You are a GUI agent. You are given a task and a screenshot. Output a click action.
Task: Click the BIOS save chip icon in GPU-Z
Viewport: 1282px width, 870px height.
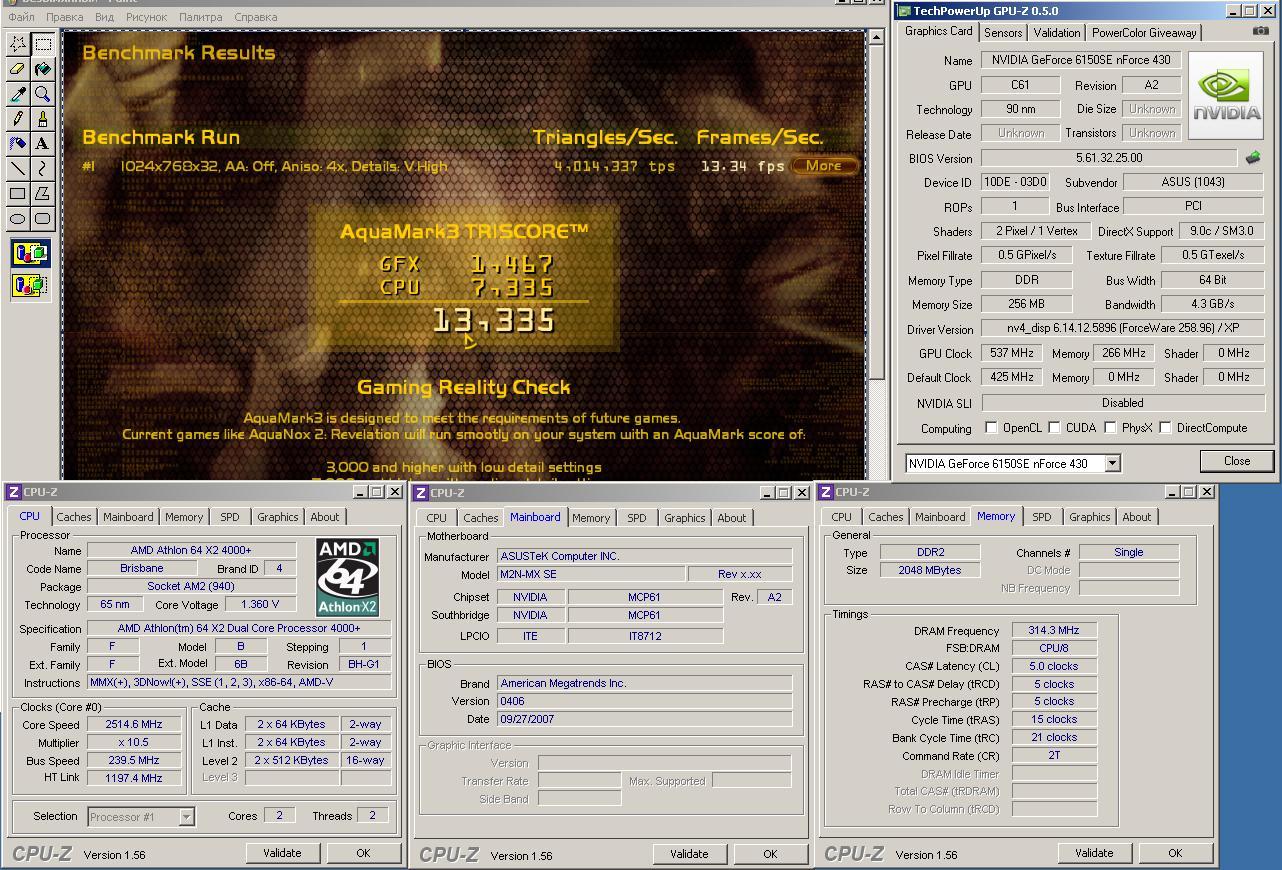click(1253, 158)
